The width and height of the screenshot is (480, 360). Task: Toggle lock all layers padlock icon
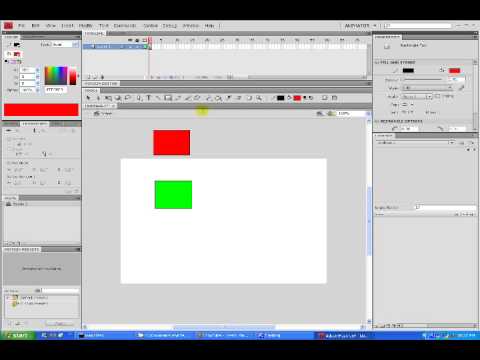pyautogui.click(x=137, y=40)
